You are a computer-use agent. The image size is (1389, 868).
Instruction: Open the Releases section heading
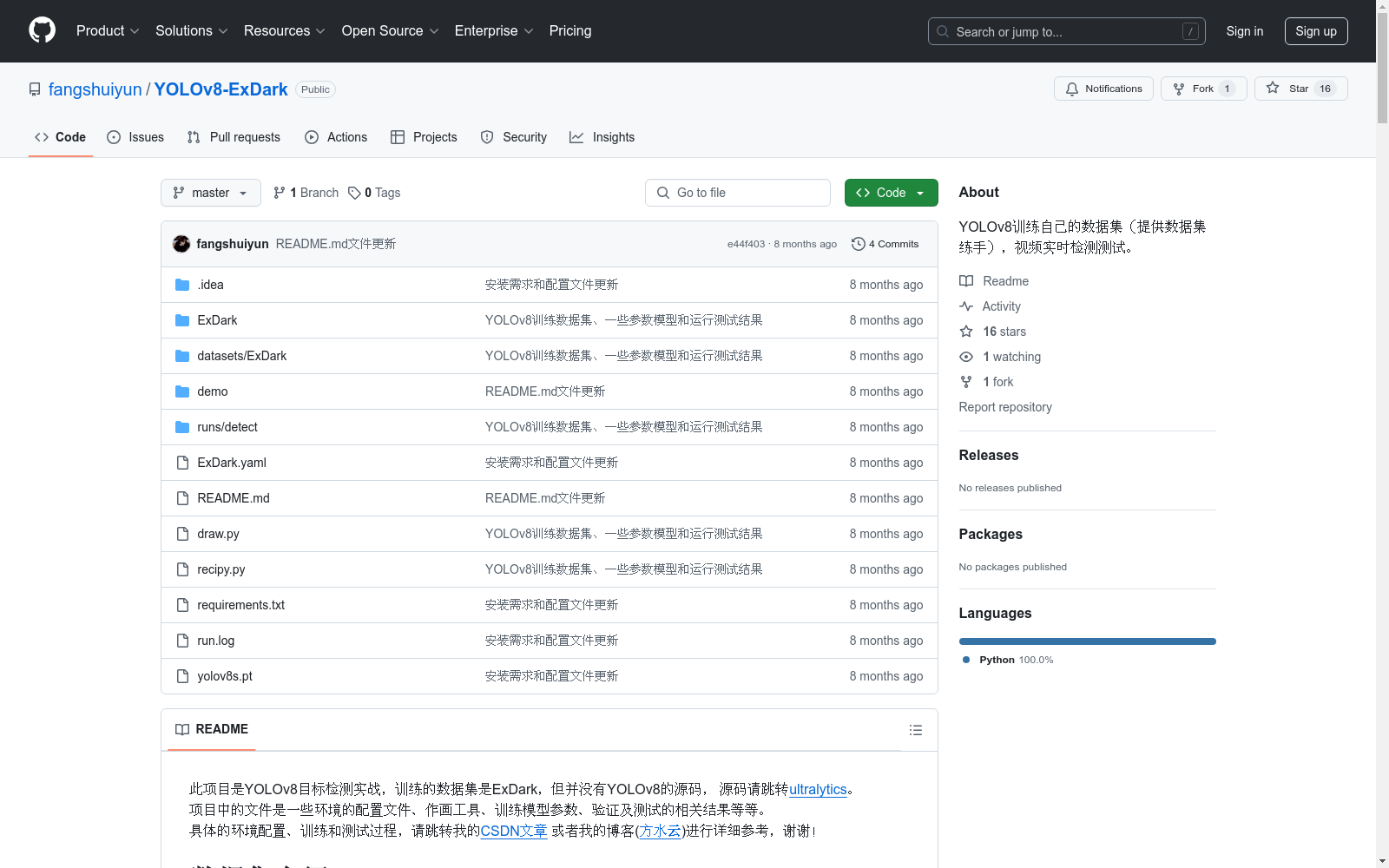[x=989, y=455]
